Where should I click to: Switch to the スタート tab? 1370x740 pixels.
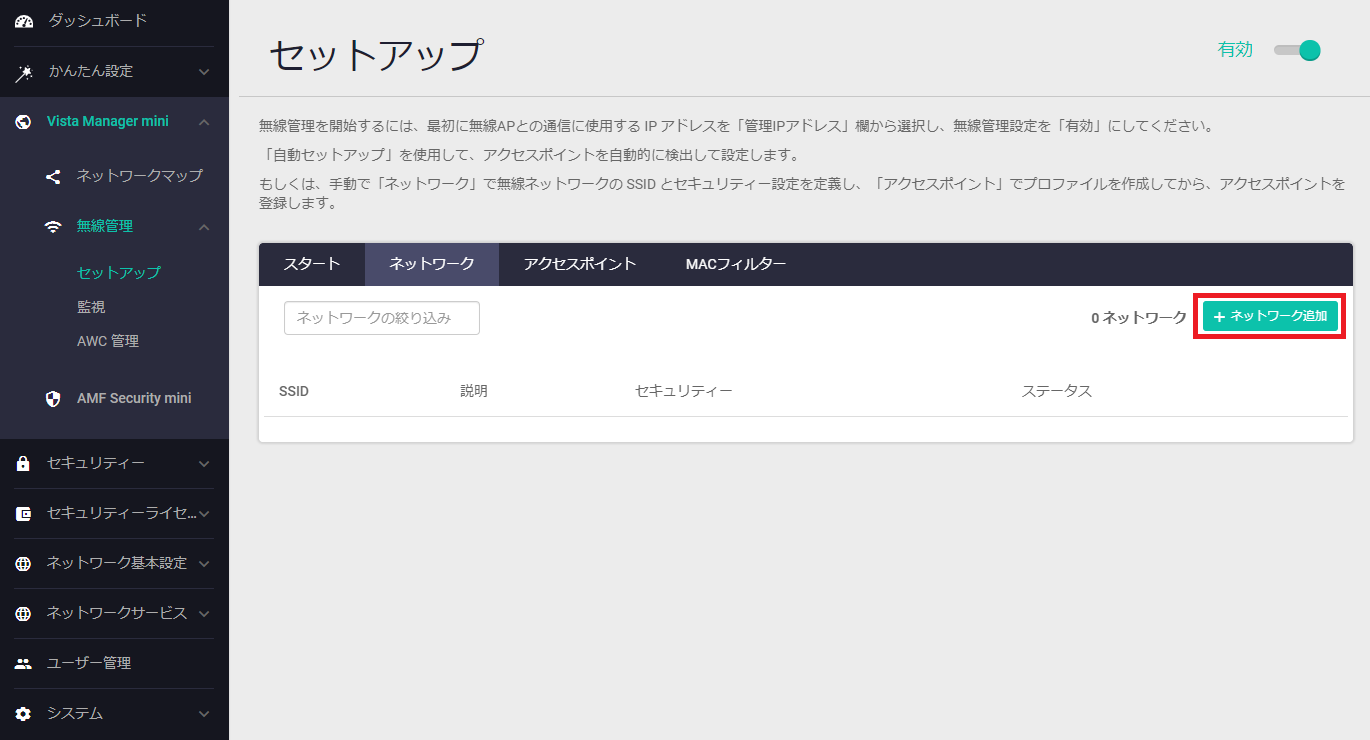pyautogui.click(x=312, y=264)
